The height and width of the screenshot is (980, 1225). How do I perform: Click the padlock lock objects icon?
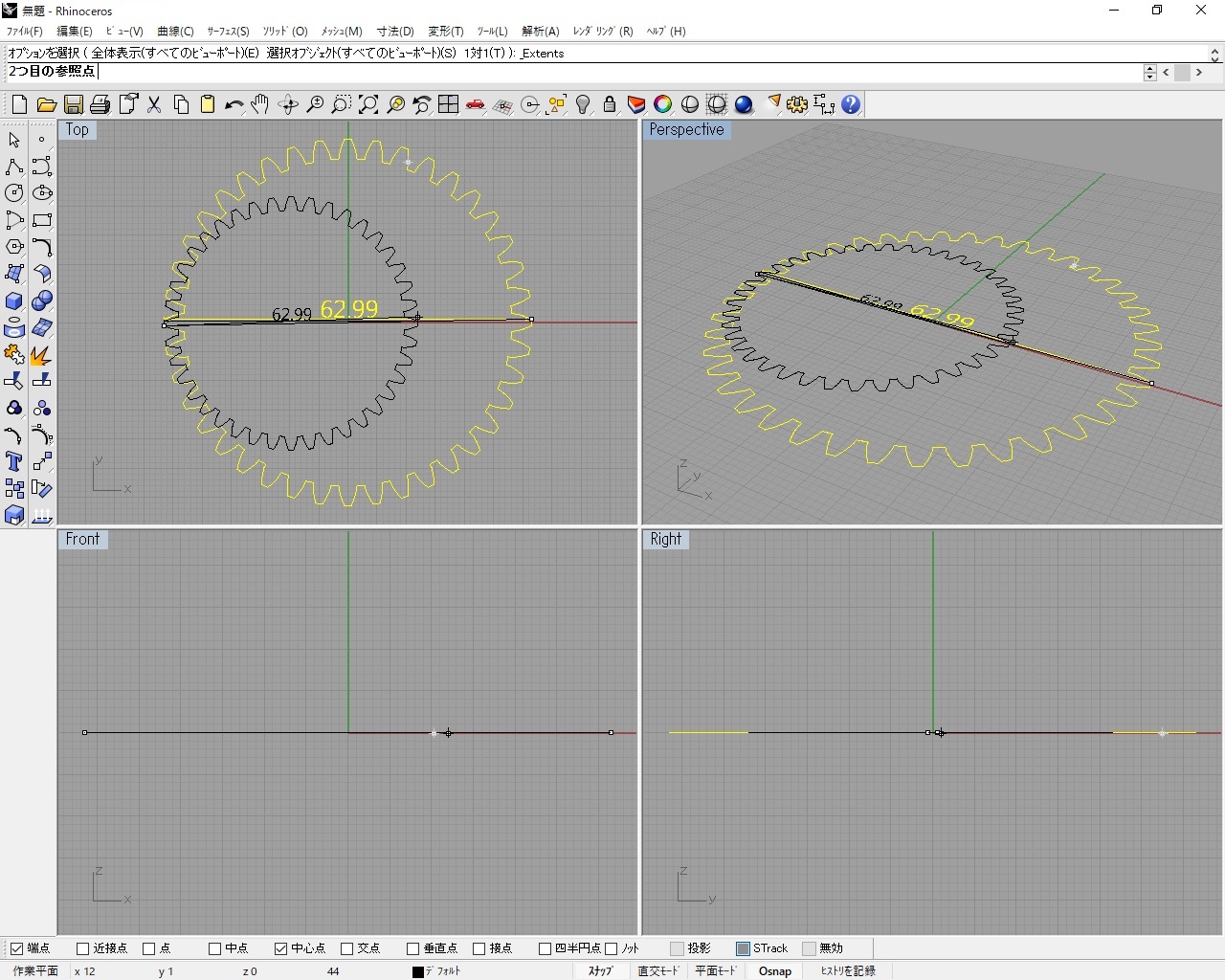(x=609, y=104)
